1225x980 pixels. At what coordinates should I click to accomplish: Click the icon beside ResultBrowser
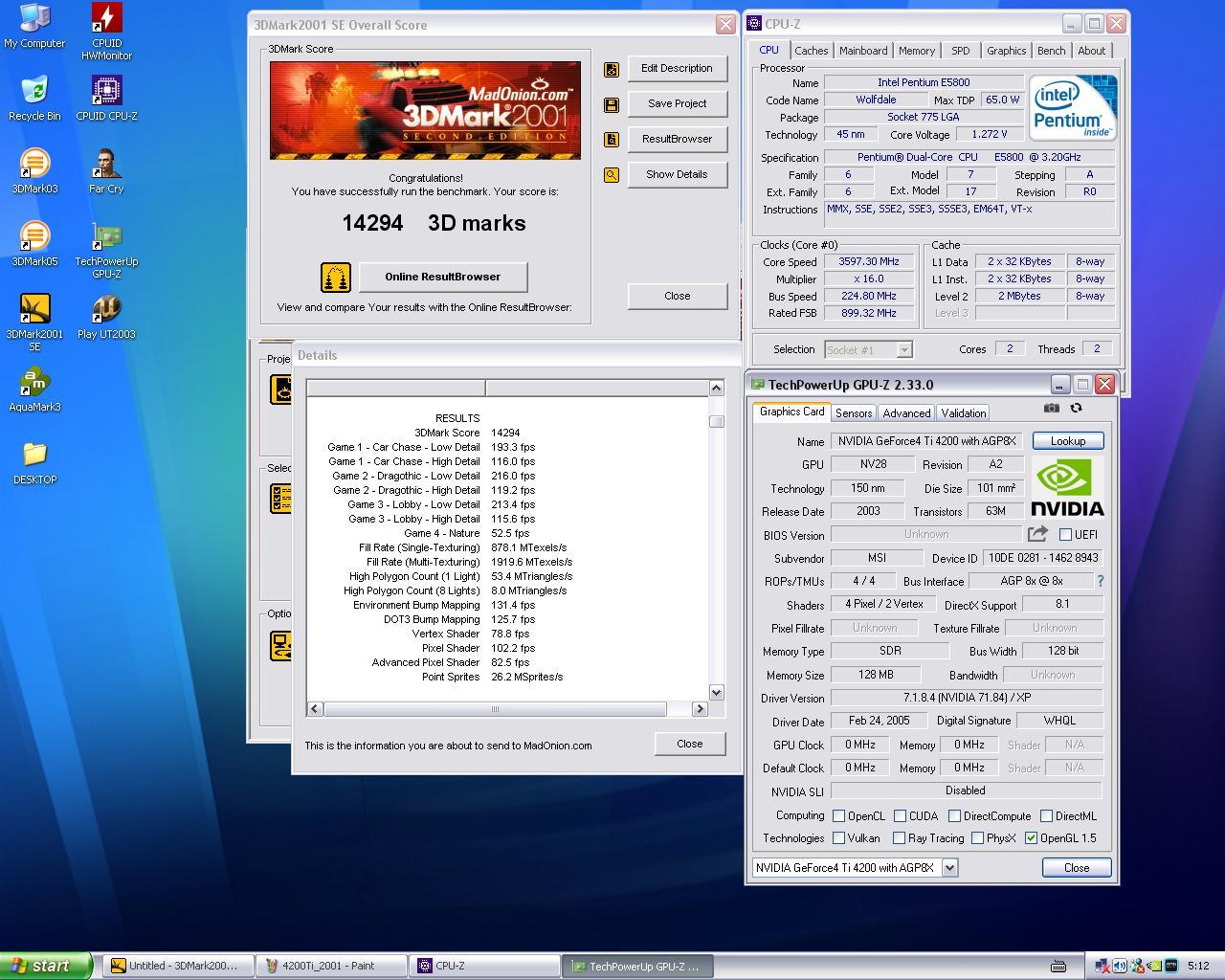tap(612, 140)
